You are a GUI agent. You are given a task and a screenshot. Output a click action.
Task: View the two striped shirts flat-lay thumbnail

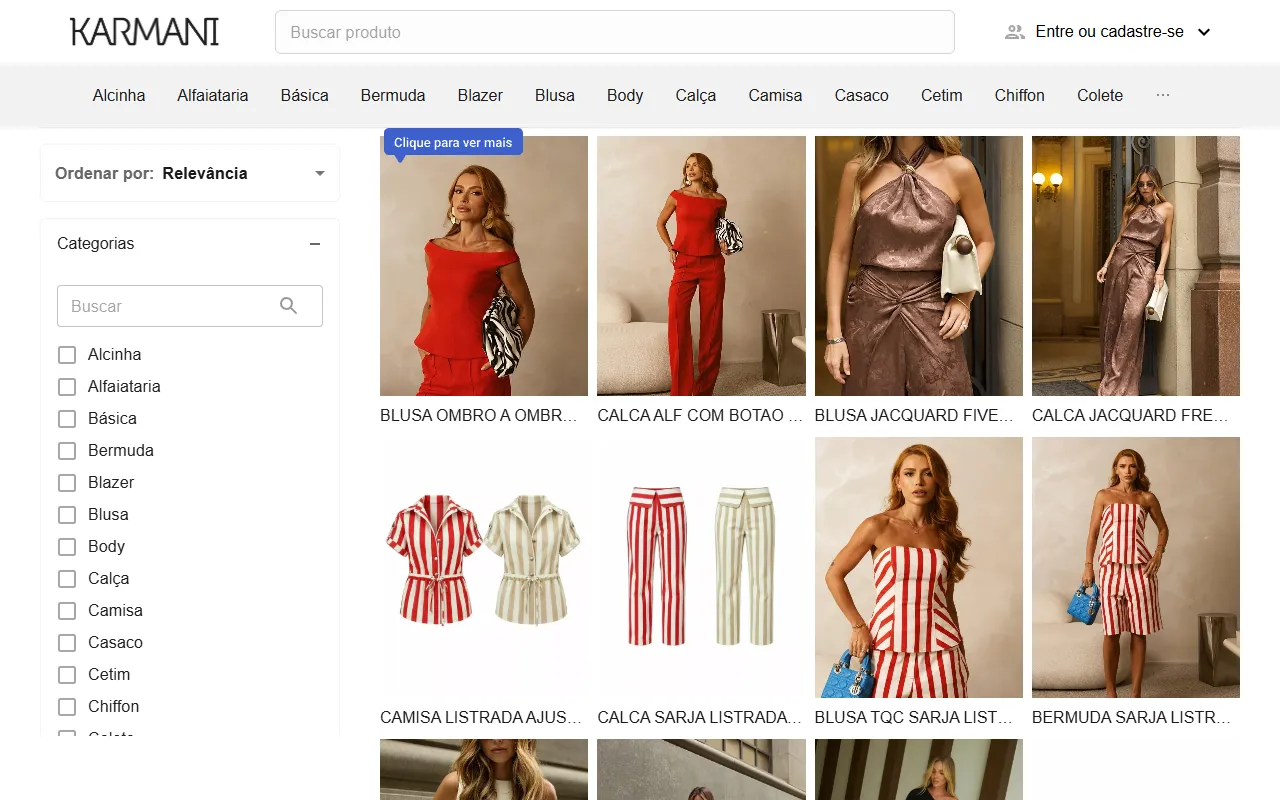tap(484, 567)
